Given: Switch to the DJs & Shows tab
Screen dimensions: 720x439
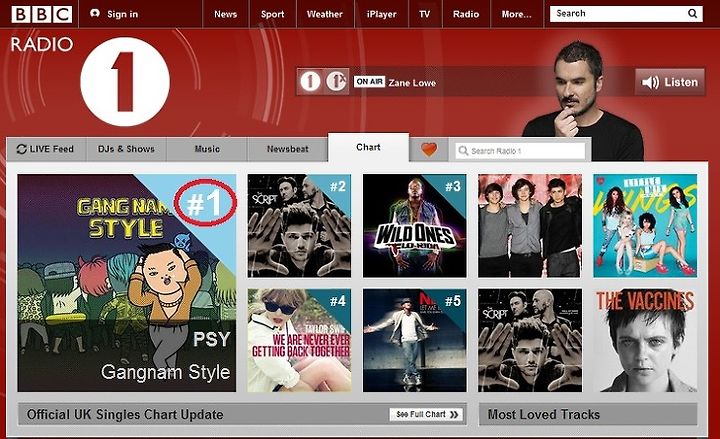Looking at the screenshot, I should tap(126, 149).
